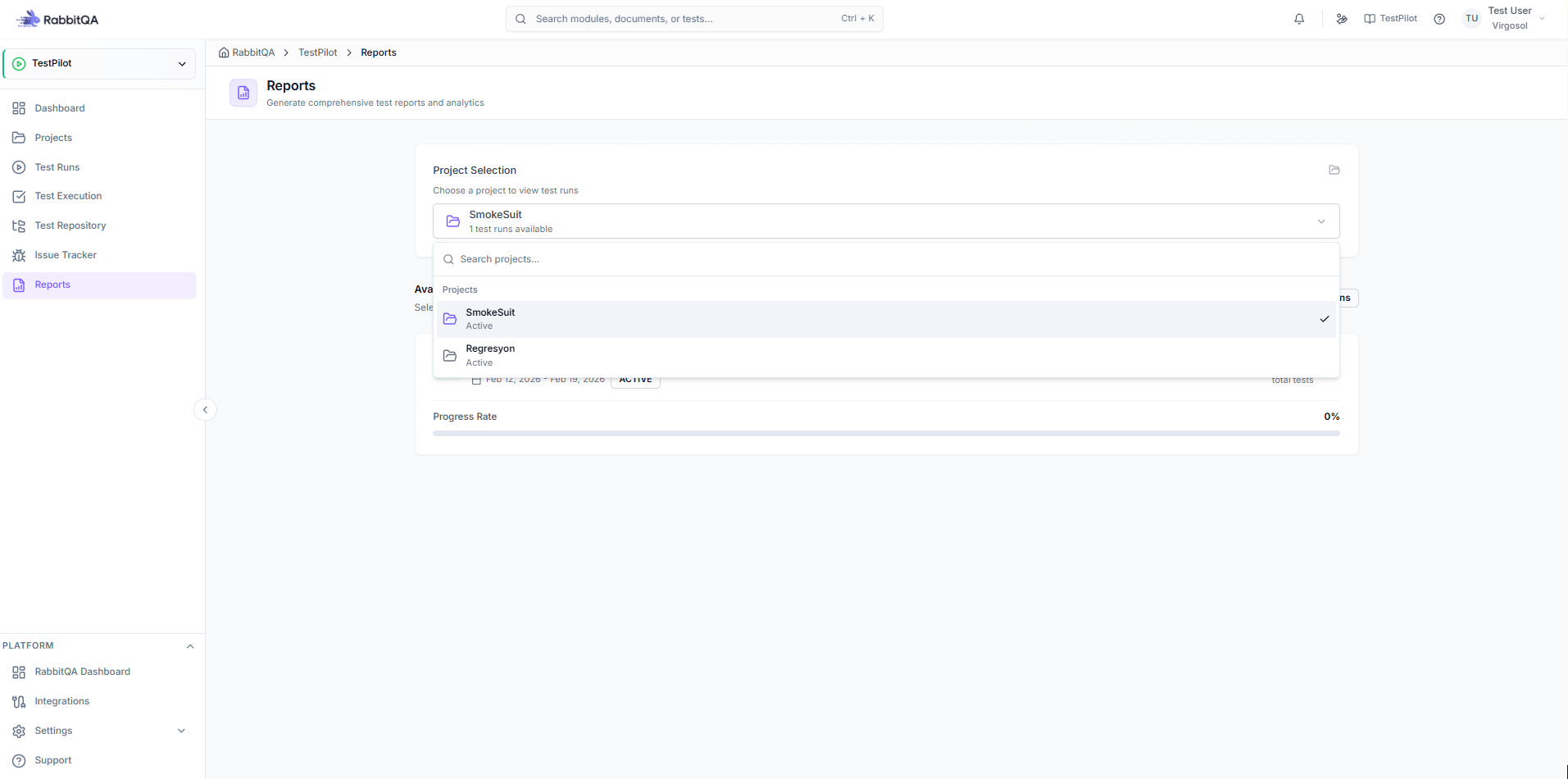1568x779 pixels.
Task: Click the Integrations icon
Action: (x=19, y=701)
